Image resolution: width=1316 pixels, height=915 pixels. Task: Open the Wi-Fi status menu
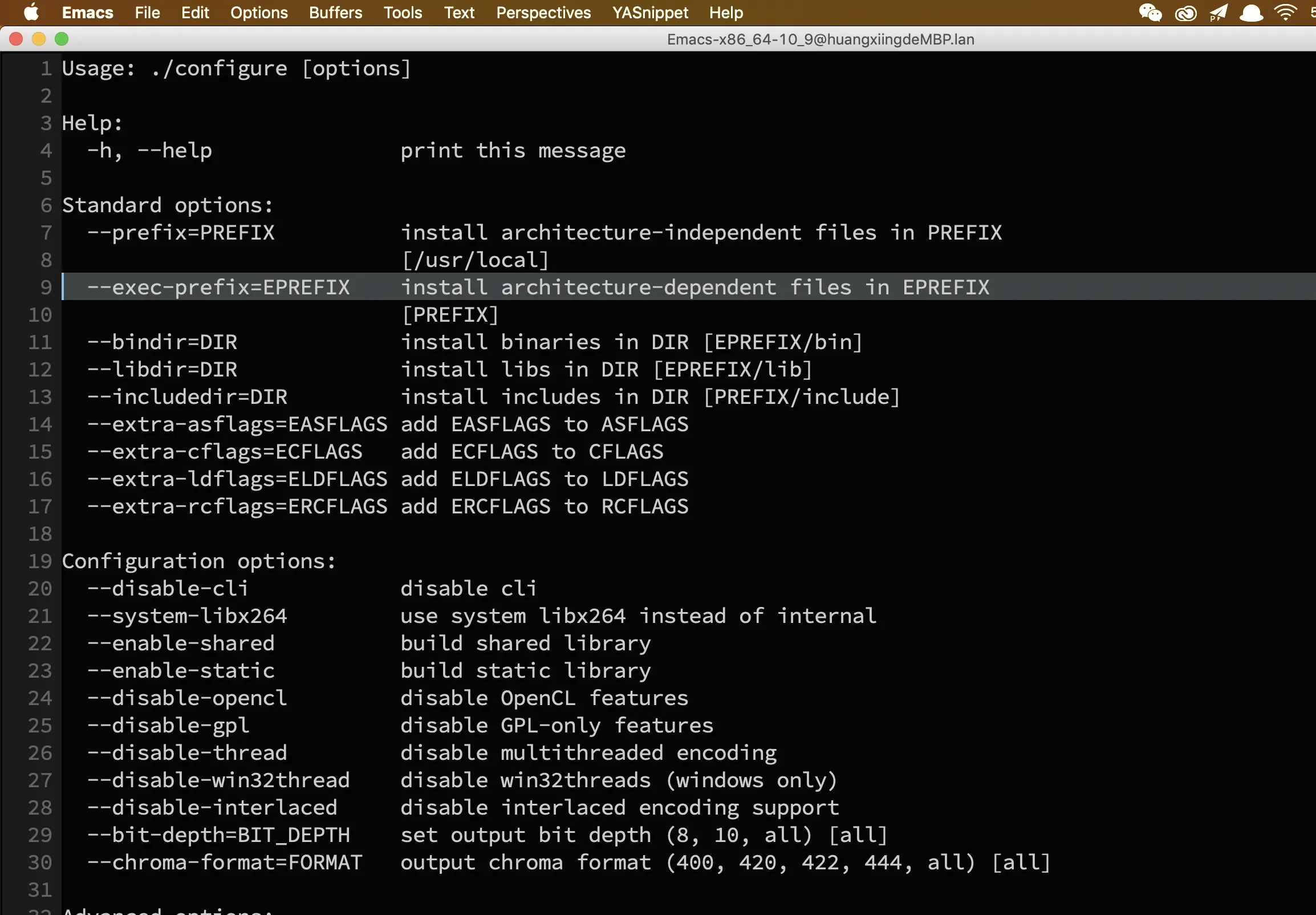click(x=1286, y=13)
